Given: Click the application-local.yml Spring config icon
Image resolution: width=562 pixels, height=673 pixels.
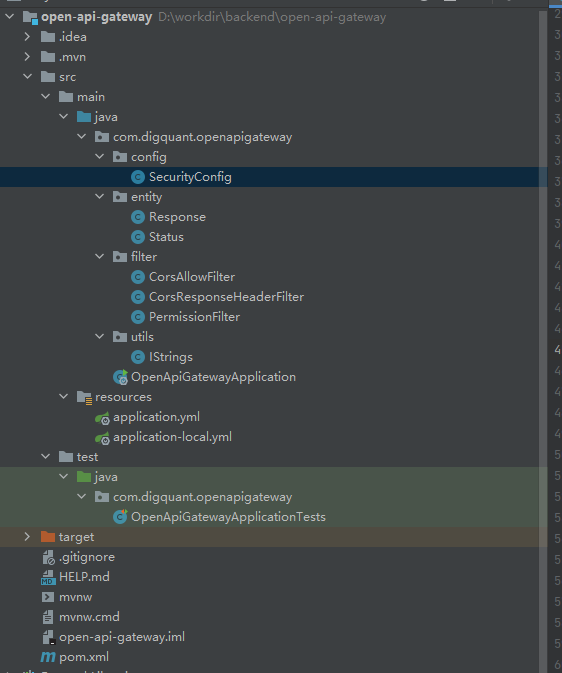Looking at the screenshot, I should click(102, 438).
